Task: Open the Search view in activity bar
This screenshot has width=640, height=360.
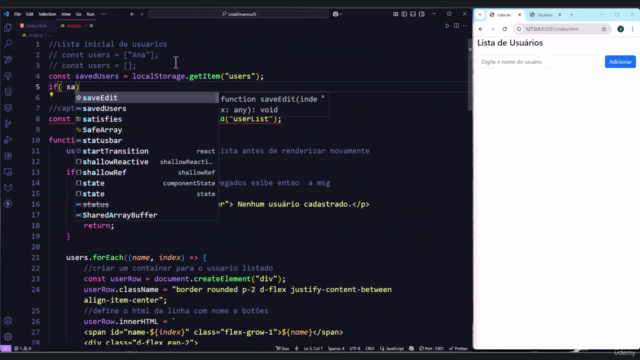Action: (x=8, y=44)
